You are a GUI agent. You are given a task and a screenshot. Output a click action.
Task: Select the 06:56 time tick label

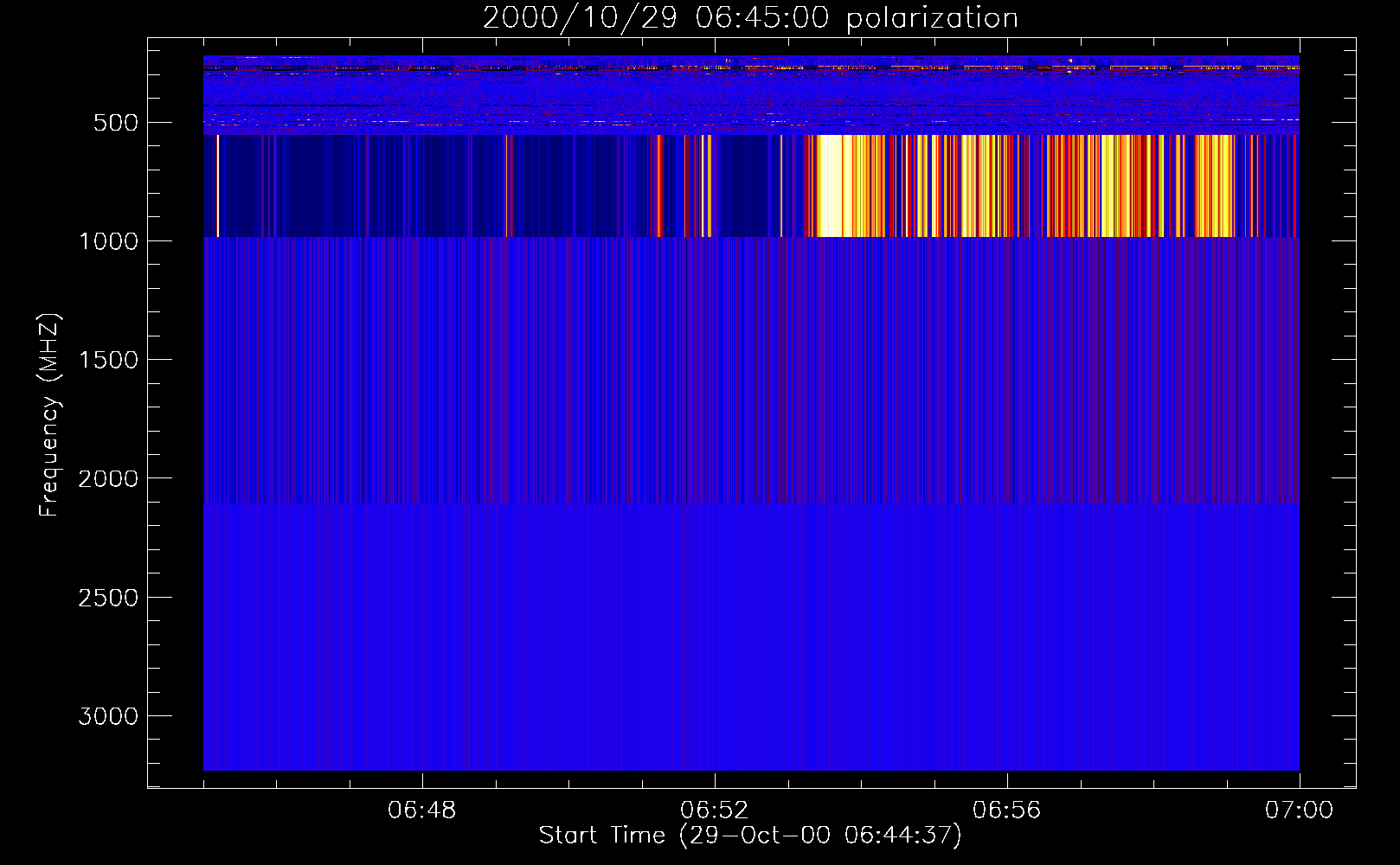(x=1006, y=811)
